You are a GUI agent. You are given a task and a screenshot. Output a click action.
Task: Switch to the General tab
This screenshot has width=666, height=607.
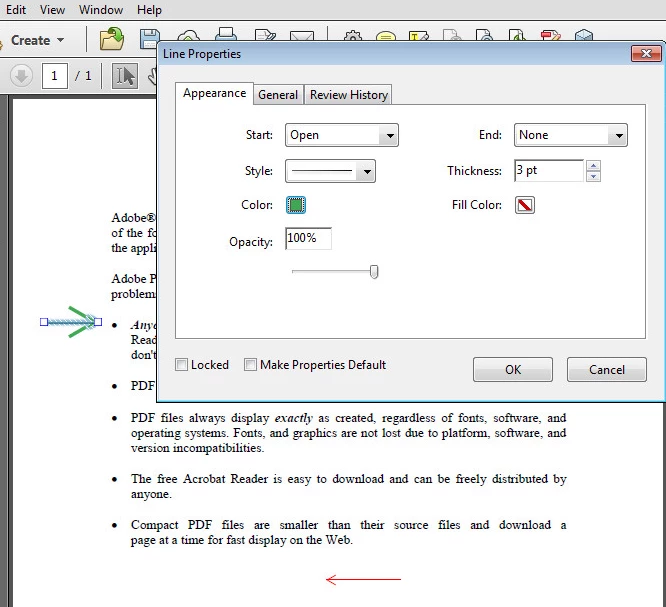278,94
